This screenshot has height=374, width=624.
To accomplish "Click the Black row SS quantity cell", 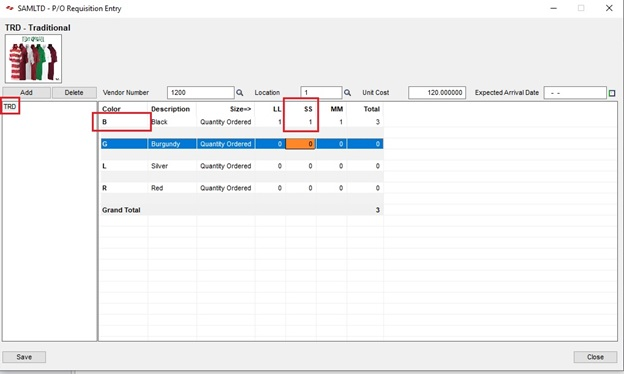I will pyautogui.click(x=301, y=122).
